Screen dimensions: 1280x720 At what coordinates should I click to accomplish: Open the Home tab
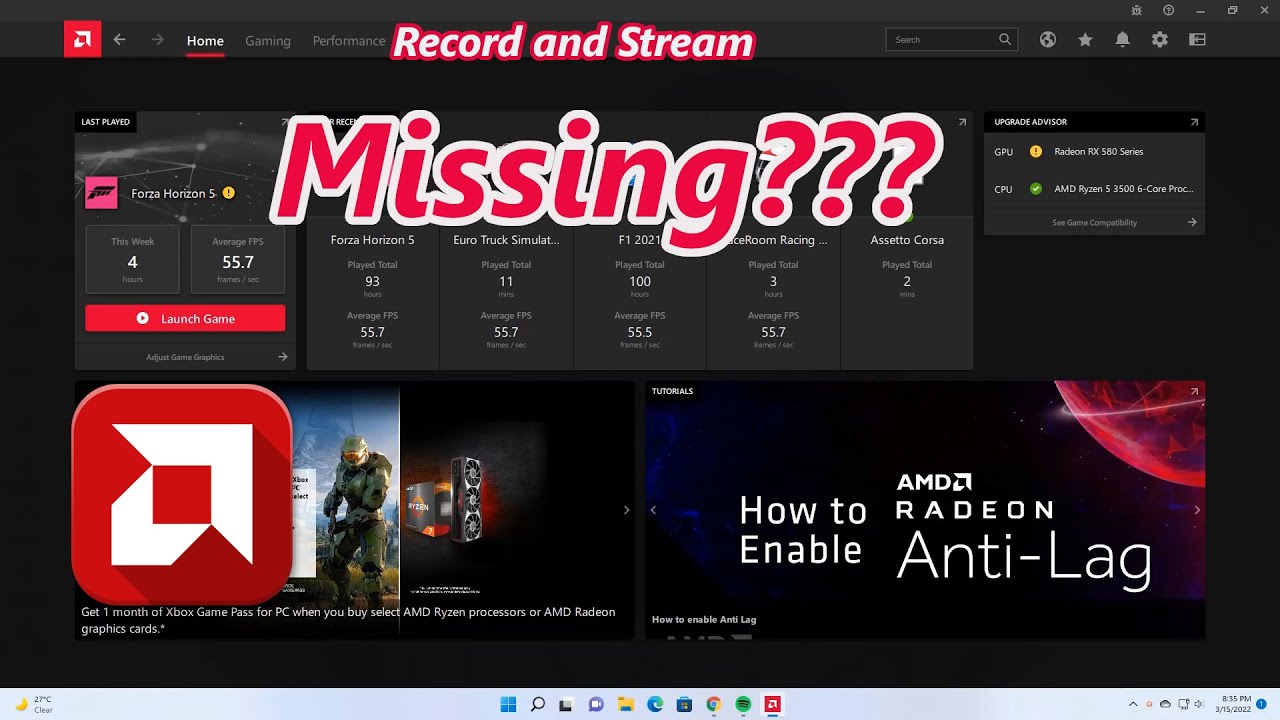205,41
